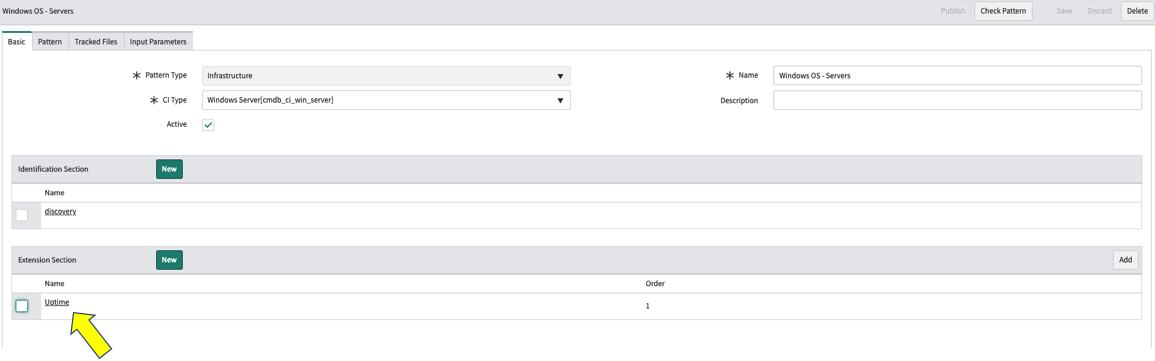Click the Windows OS - Servers page title
Viewport: 1155px width, 361px height.
click(x=38, y=11)
